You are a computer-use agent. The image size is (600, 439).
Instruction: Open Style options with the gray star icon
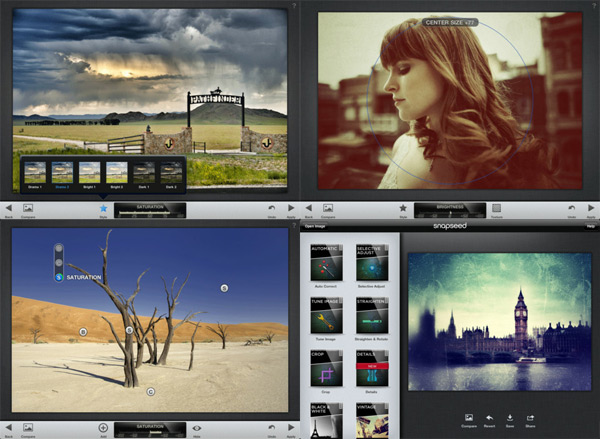[x=403, y=208]
